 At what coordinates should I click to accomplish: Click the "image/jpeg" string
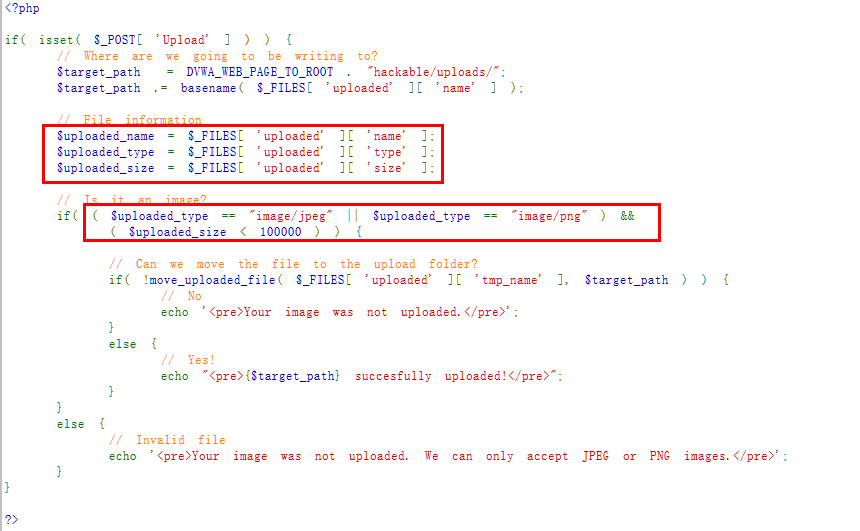coord(291,216)
